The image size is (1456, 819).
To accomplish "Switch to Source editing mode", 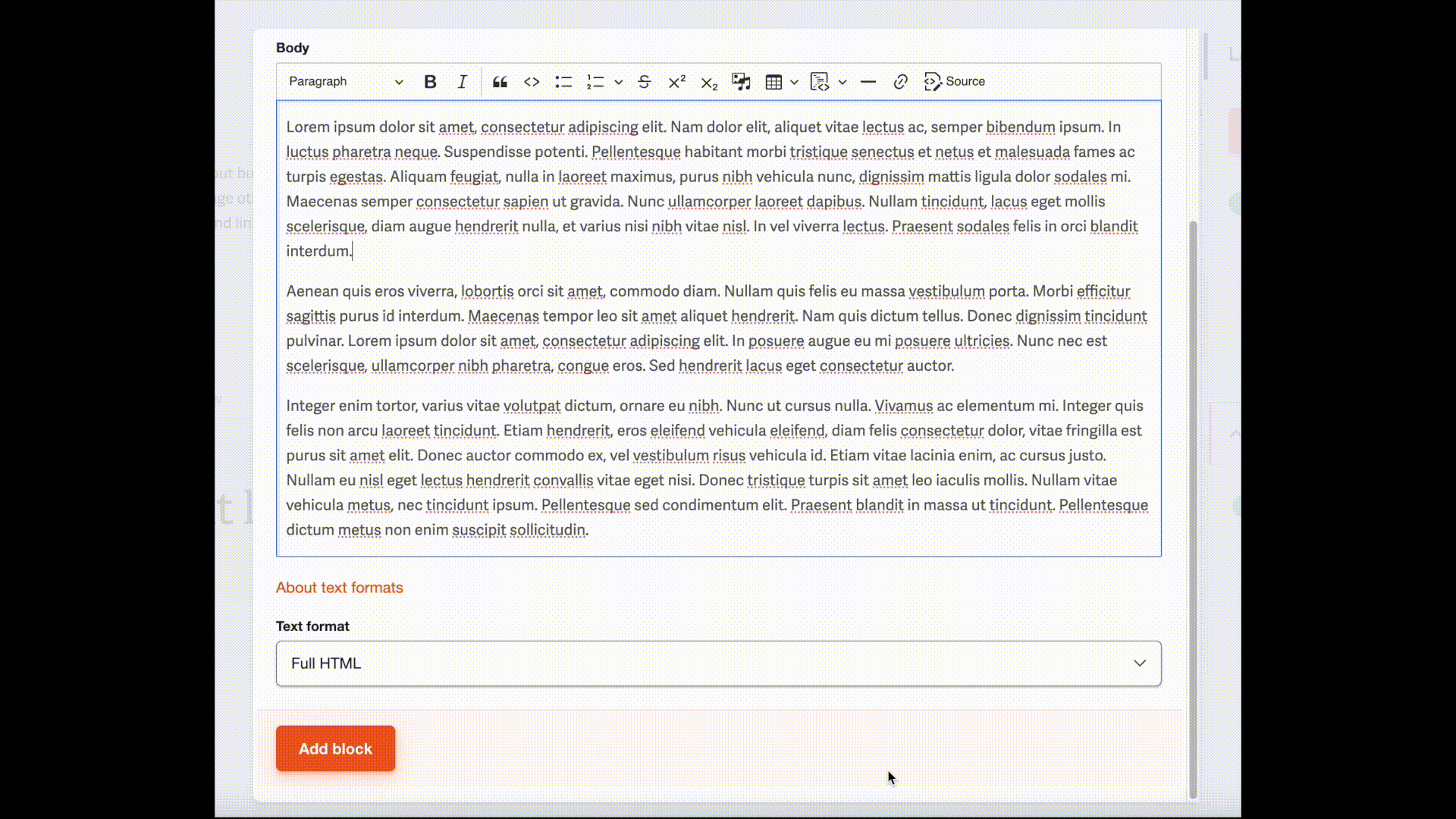I will 954,81.
